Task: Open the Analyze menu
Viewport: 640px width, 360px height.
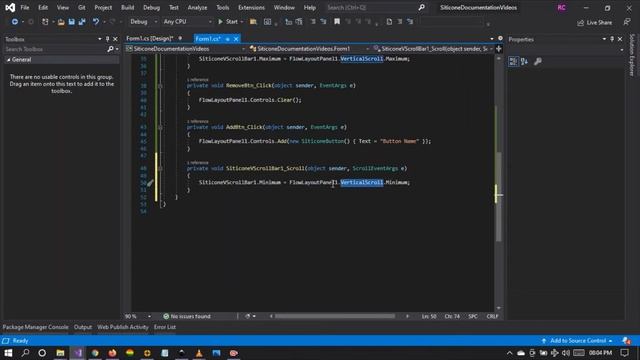Action: [x=197, y=7]
